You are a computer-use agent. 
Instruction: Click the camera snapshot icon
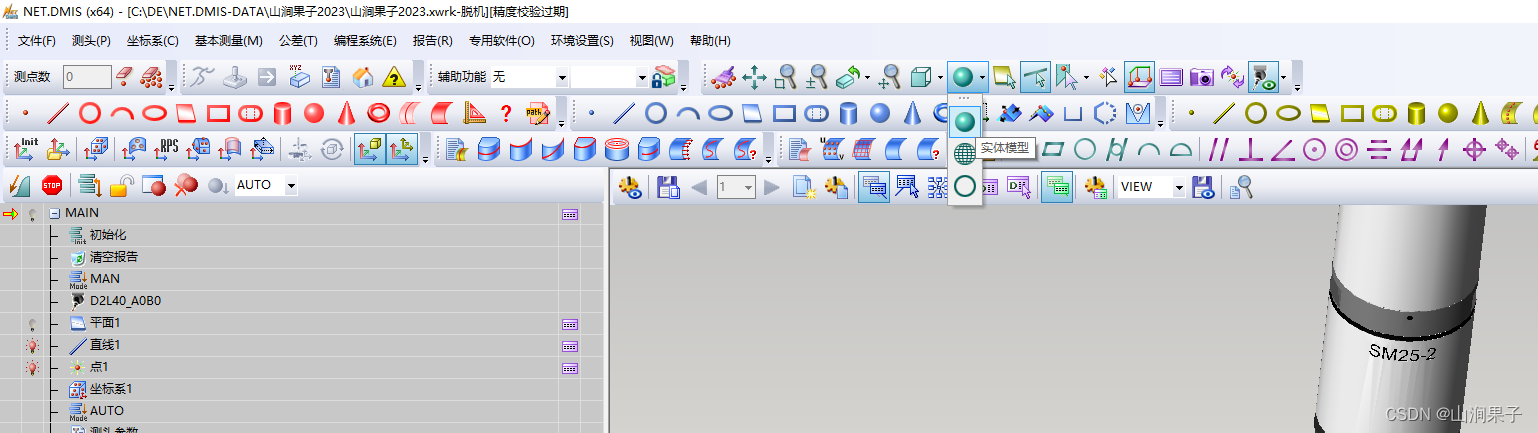coord(1201,76)
